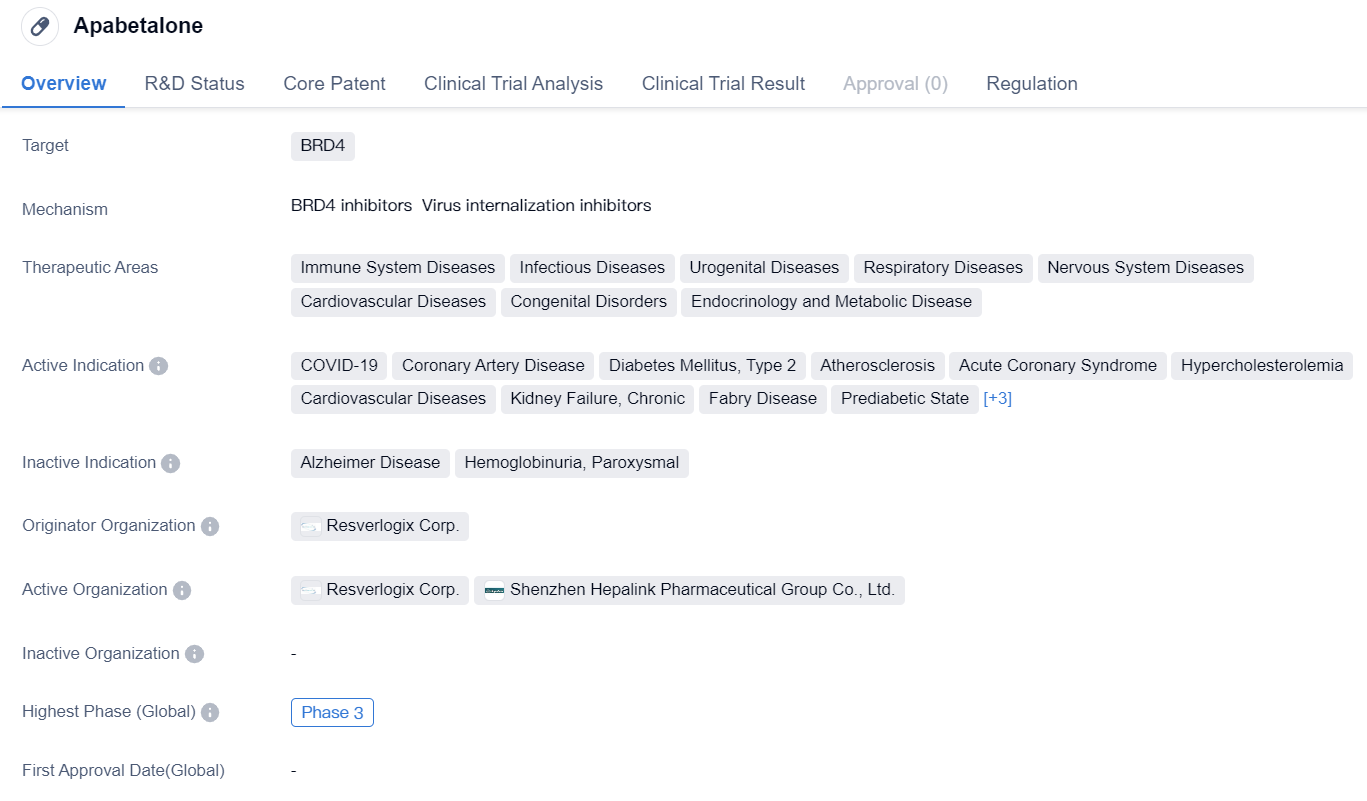
Task: Open the Core Patent tab
Action: tap(334, 84)
